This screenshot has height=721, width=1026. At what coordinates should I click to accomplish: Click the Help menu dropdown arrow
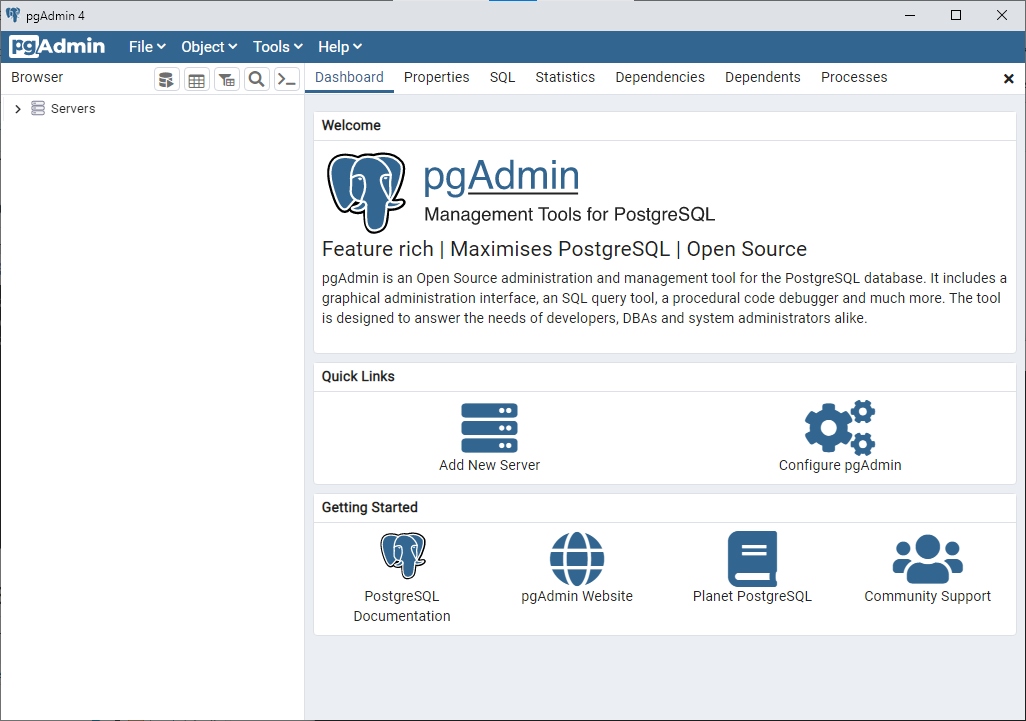357,47
